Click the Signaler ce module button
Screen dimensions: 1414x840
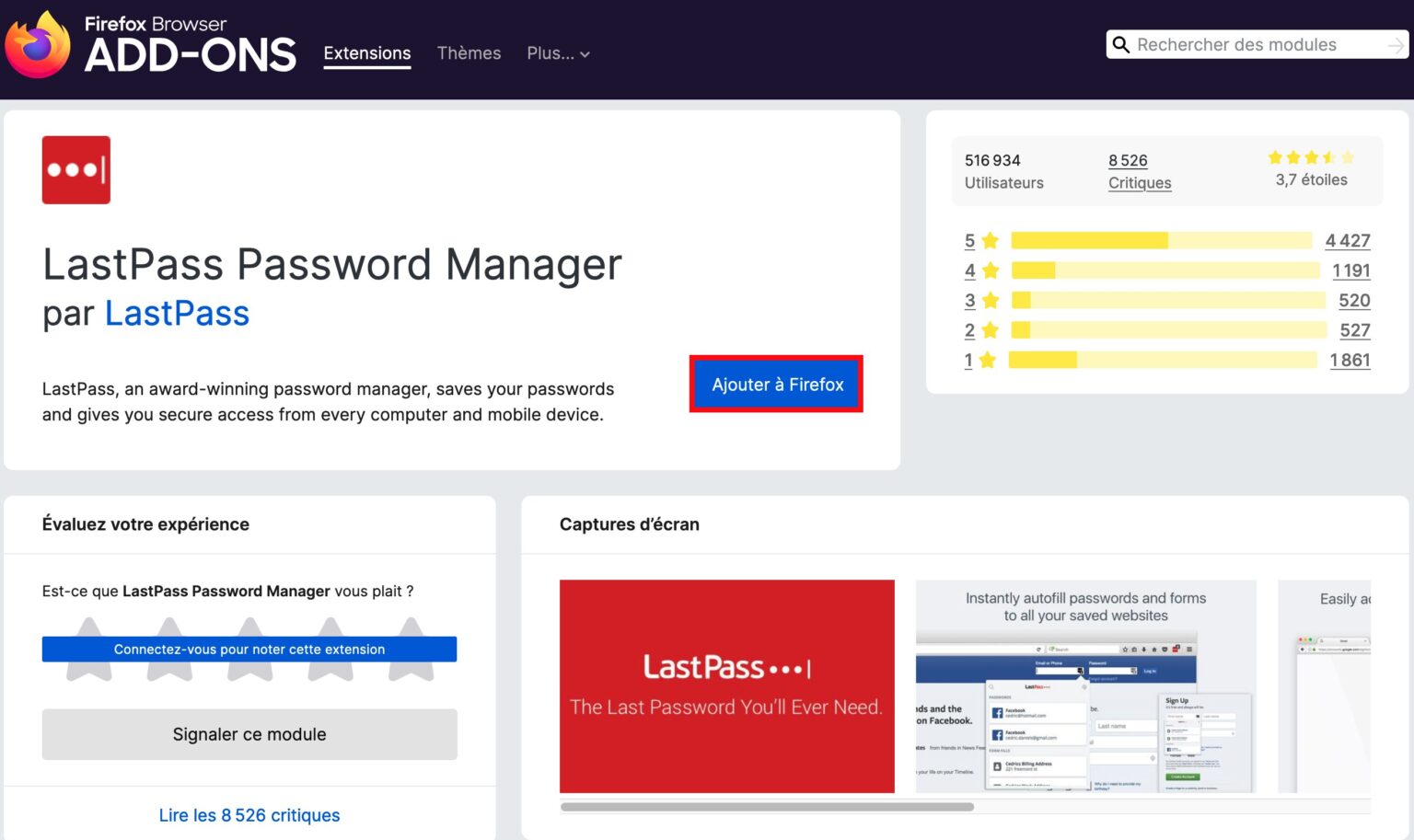pos(249,734)
